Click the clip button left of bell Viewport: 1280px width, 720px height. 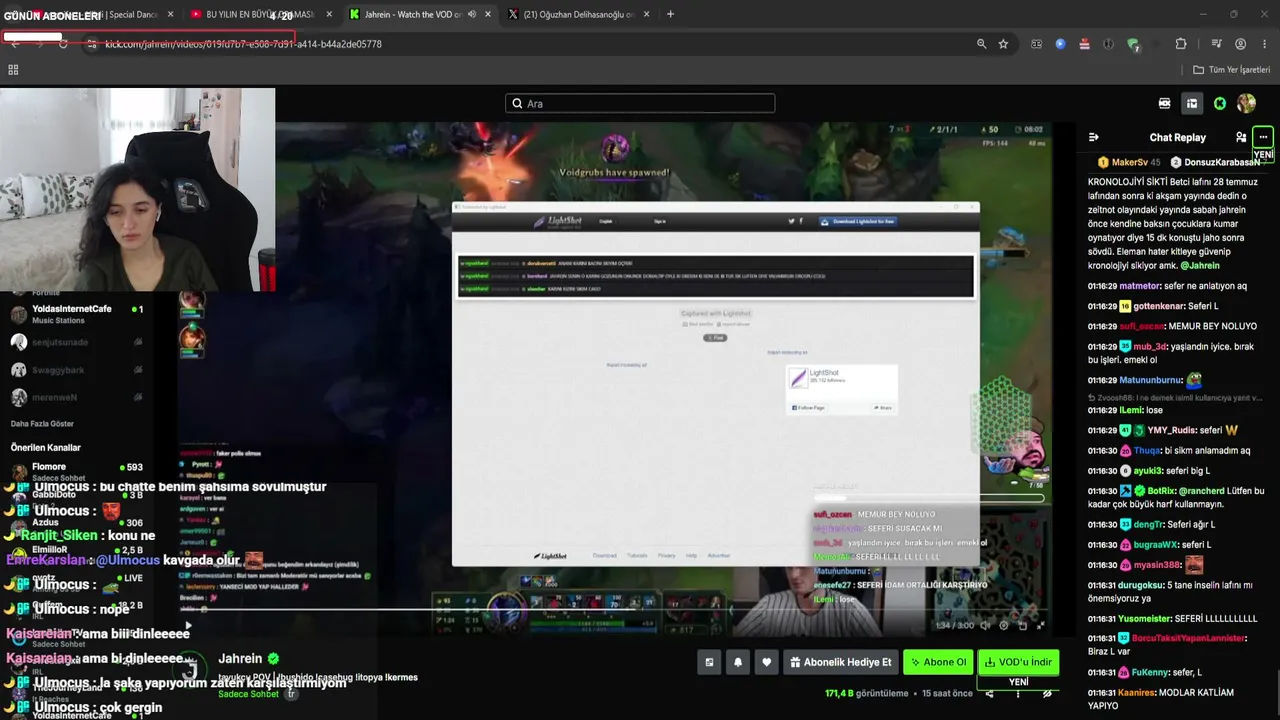coord(709,662)
